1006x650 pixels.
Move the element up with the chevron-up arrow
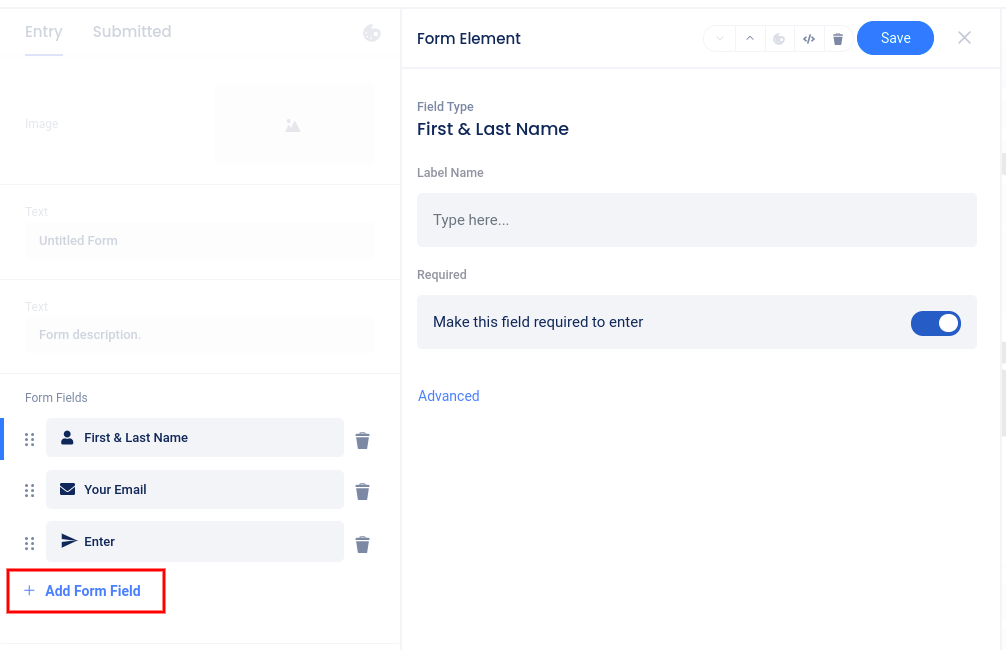(749, 39)
